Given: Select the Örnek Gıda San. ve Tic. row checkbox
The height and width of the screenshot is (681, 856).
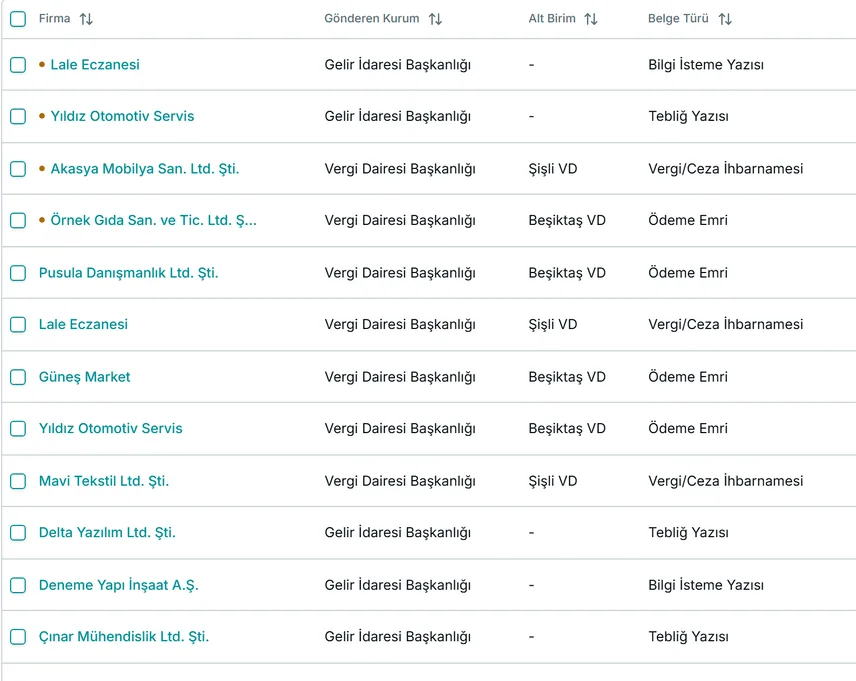Looking at the screenshot, I should 18,221.
